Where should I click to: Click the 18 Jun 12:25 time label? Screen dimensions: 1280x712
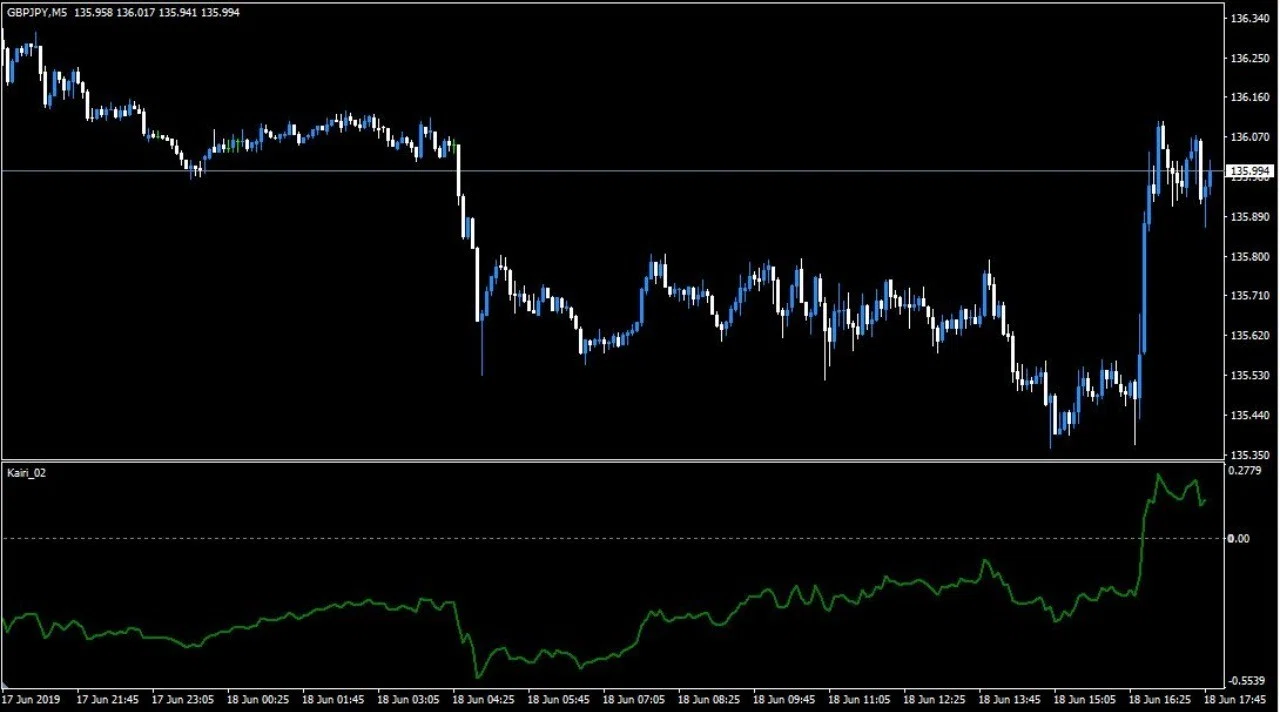coord(935,698)
